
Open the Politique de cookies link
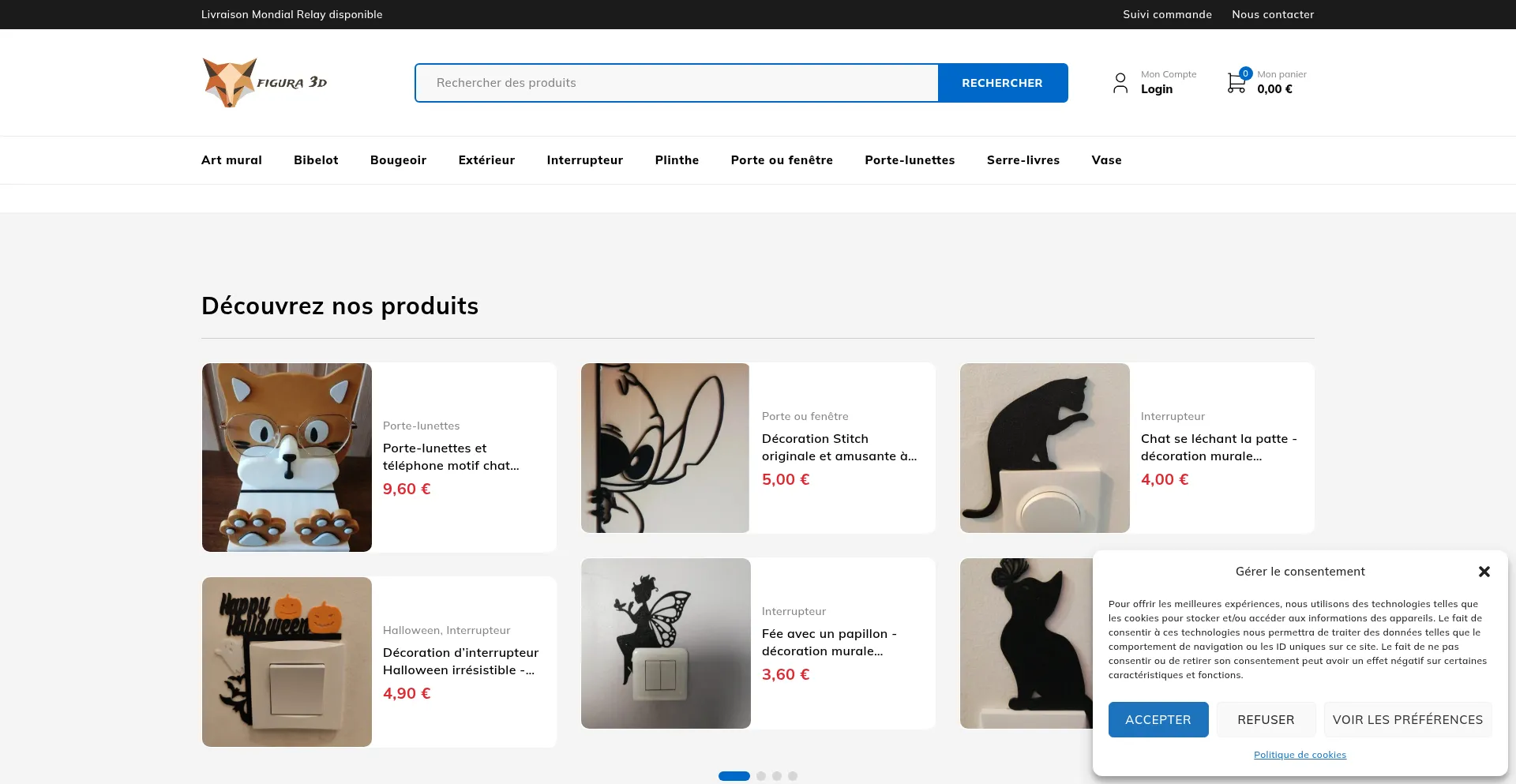[1300, 755]
